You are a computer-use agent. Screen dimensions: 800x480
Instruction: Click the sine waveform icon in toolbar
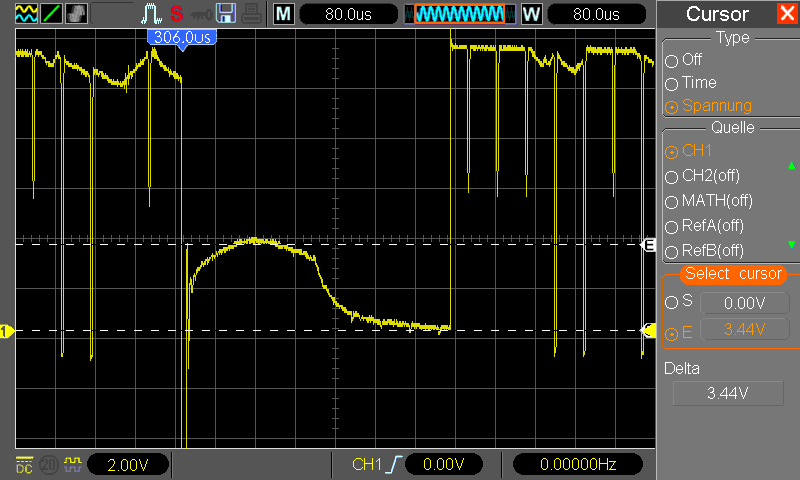pyautogui.click(x=26, y=14)
